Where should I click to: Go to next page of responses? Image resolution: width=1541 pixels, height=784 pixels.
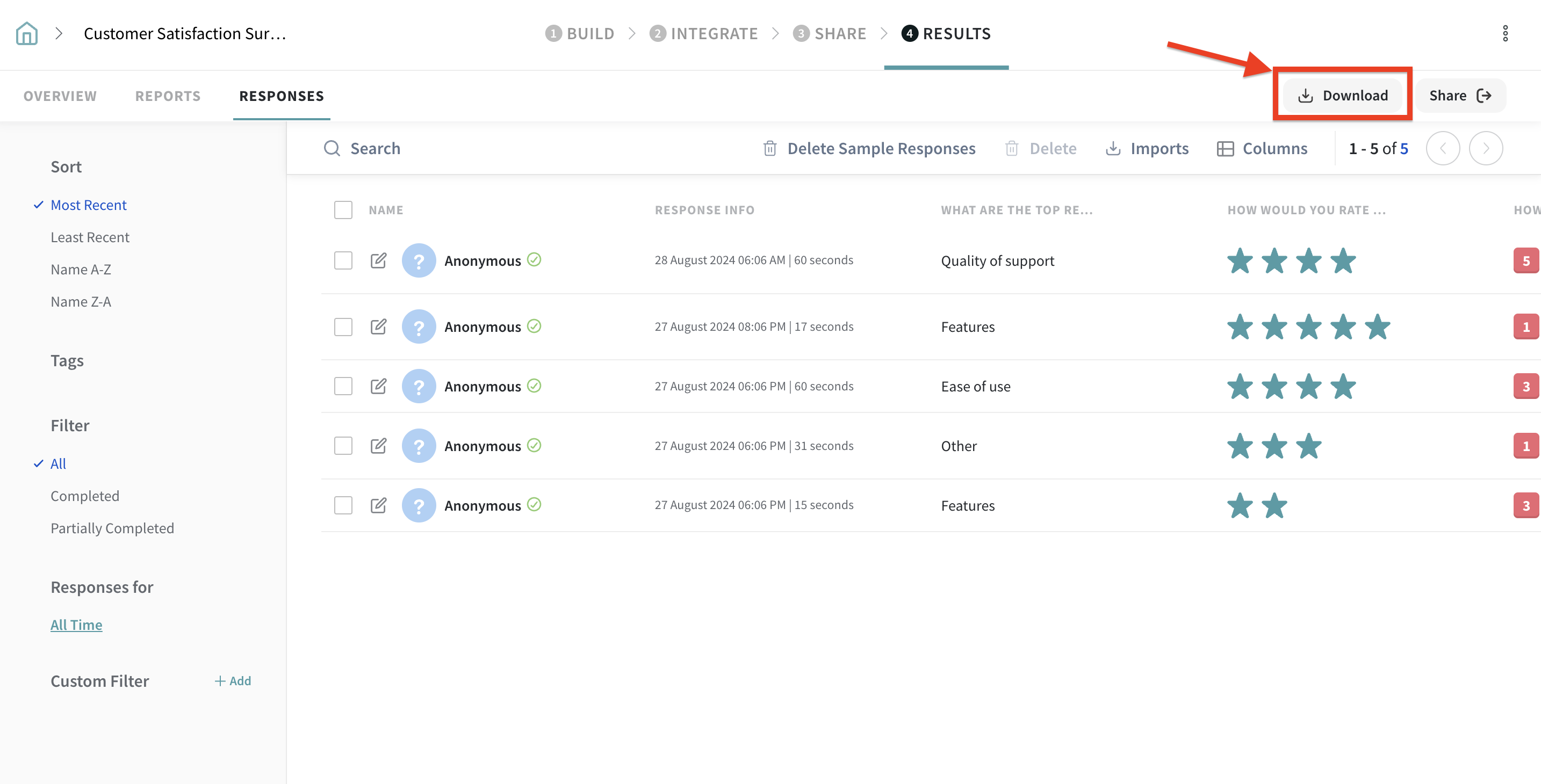coord(1486,149)
